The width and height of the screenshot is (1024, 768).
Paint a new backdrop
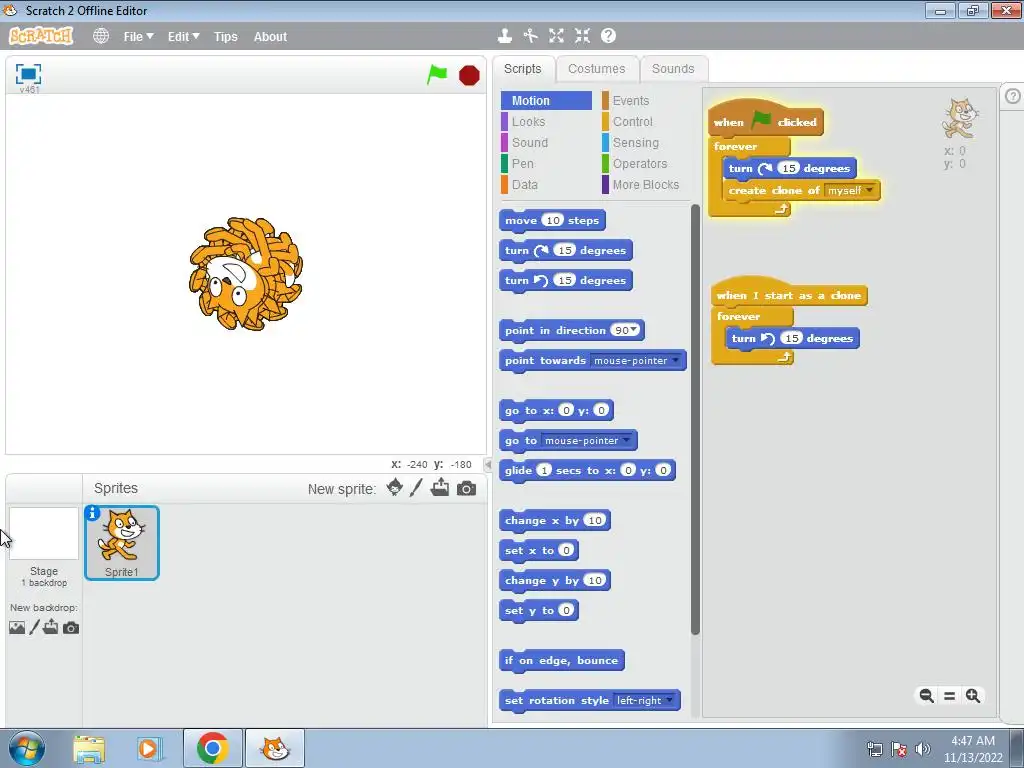tap(35, 628)
